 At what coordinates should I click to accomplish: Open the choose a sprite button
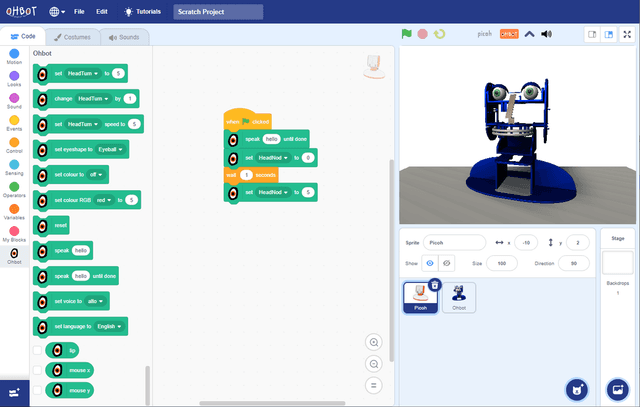coord(575,388)
